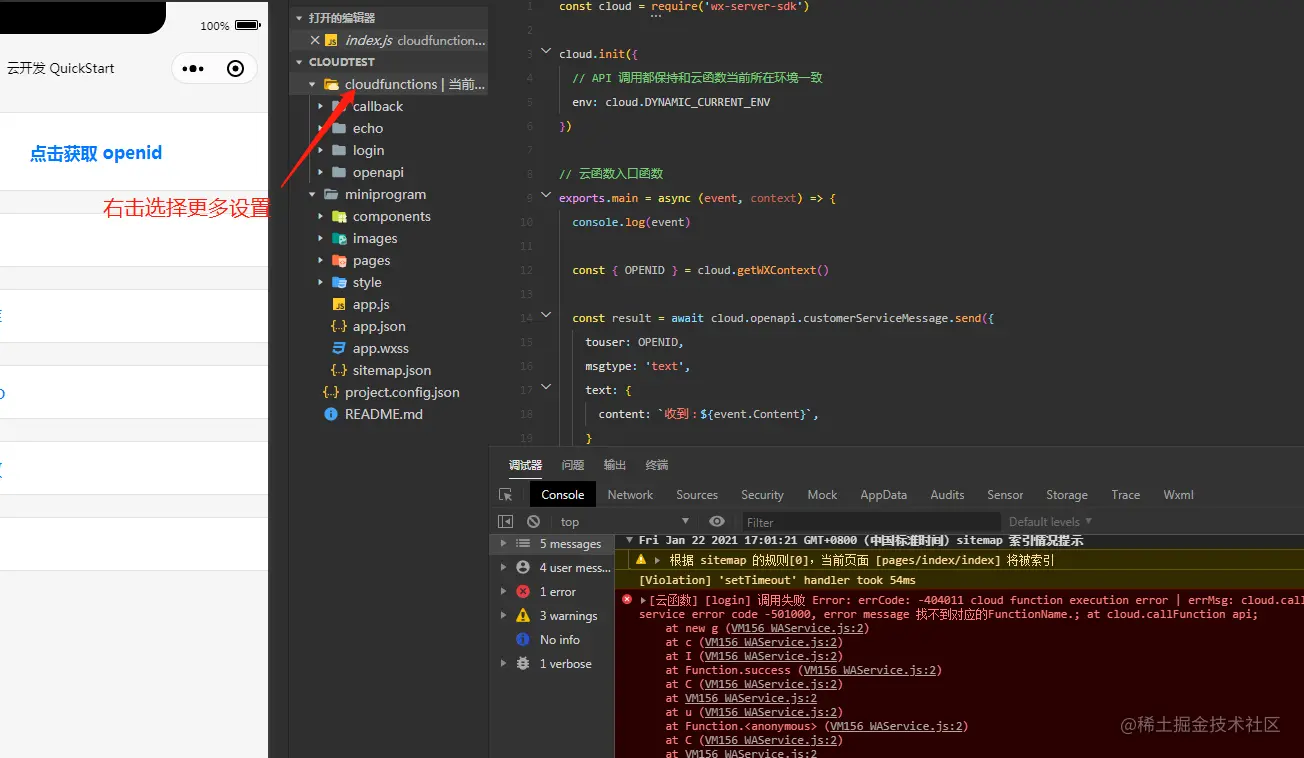Fold the 'text: {' object block

(x=546, y=386)
